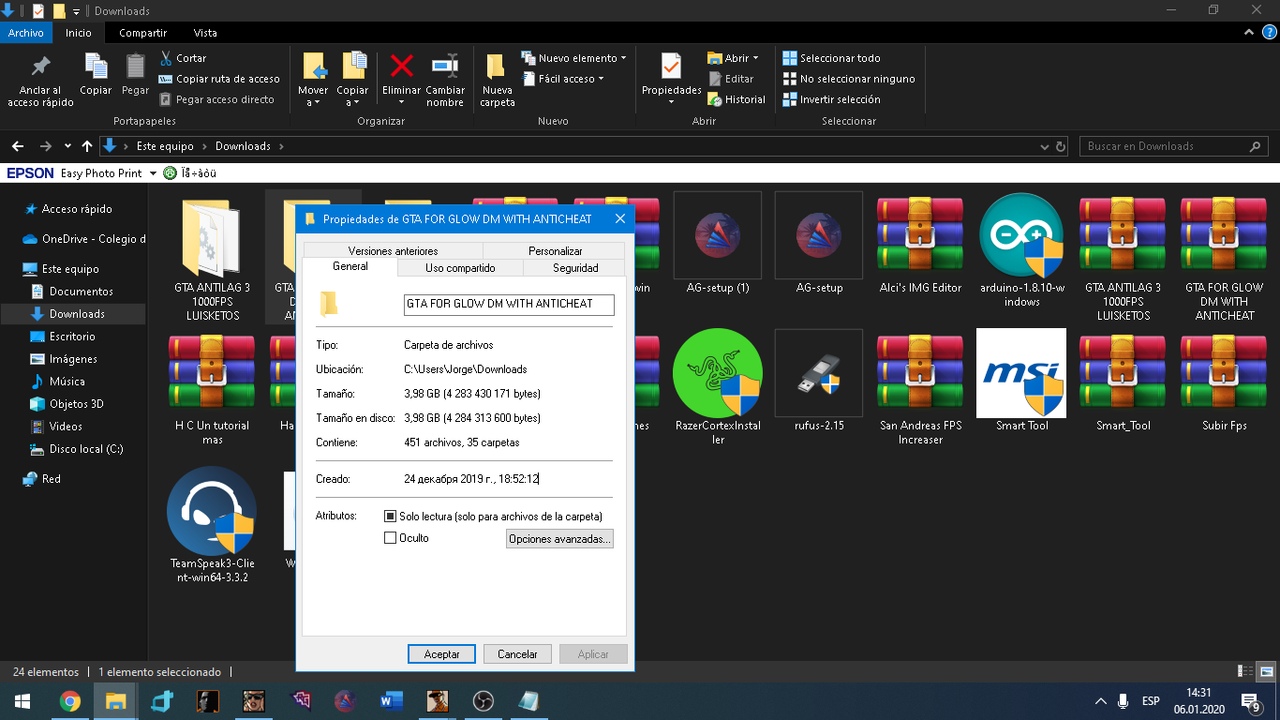
Task: Open the AG-setup (1) file
Action: [x=717, y=245]
